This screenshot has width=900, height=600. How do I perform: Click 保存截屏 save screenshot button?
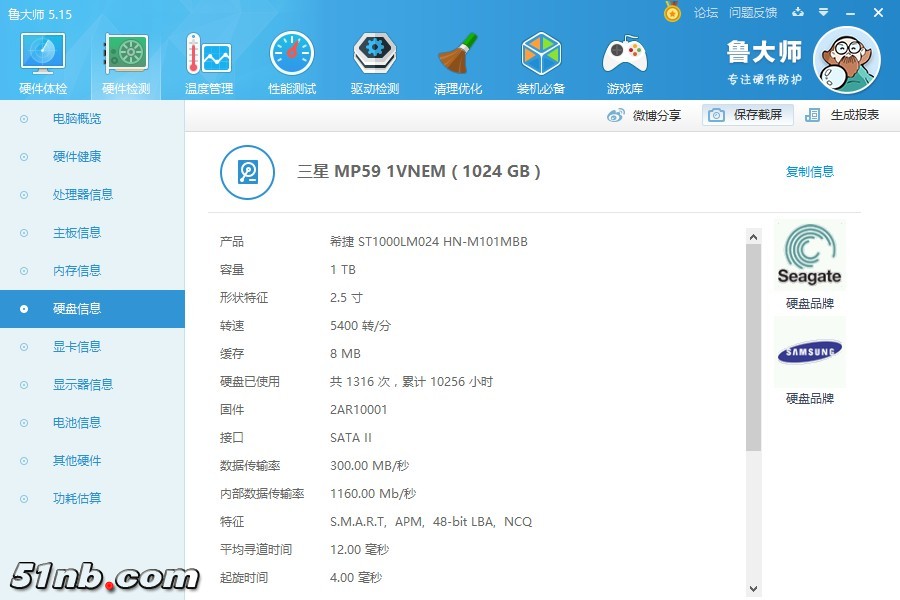pos(747,115)
